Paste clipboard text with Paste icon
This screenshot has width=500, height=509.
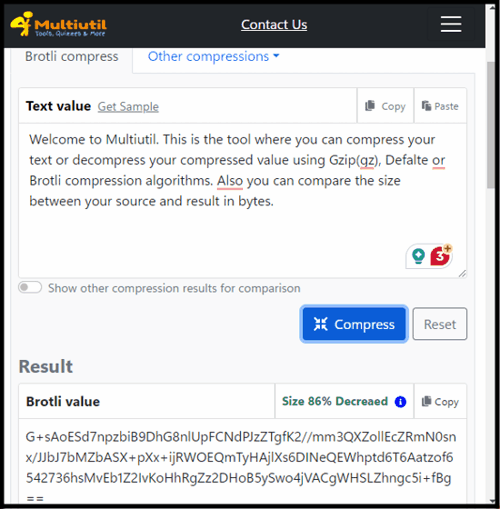(x=440, y=106)
